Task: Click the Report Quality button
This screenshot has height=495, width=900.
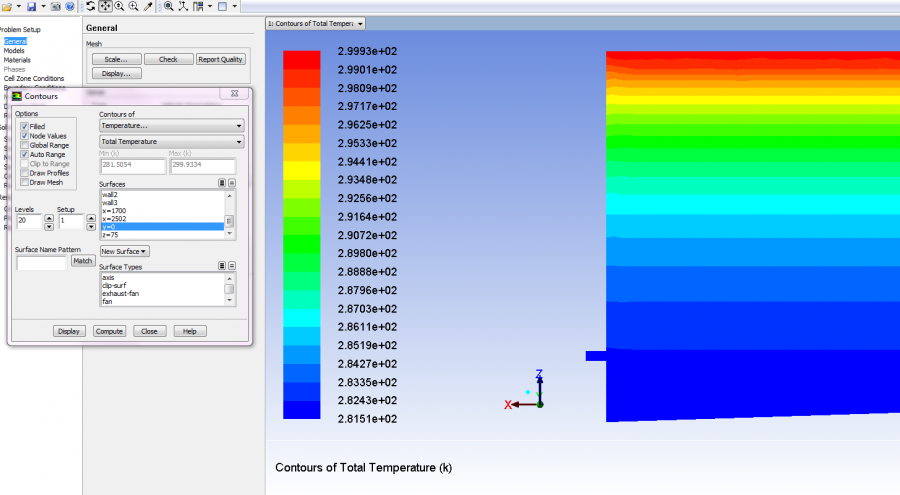Action: click(220, 59)
